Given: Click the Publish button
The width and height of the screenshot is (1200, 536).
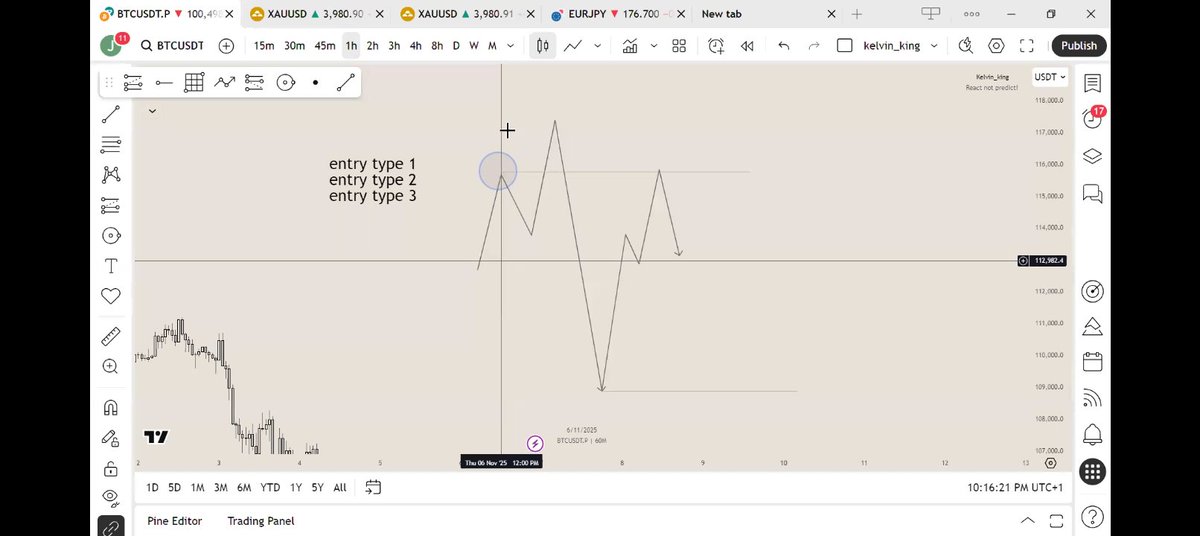Looking at the screenshot, I should click(x=1079, y=46).
